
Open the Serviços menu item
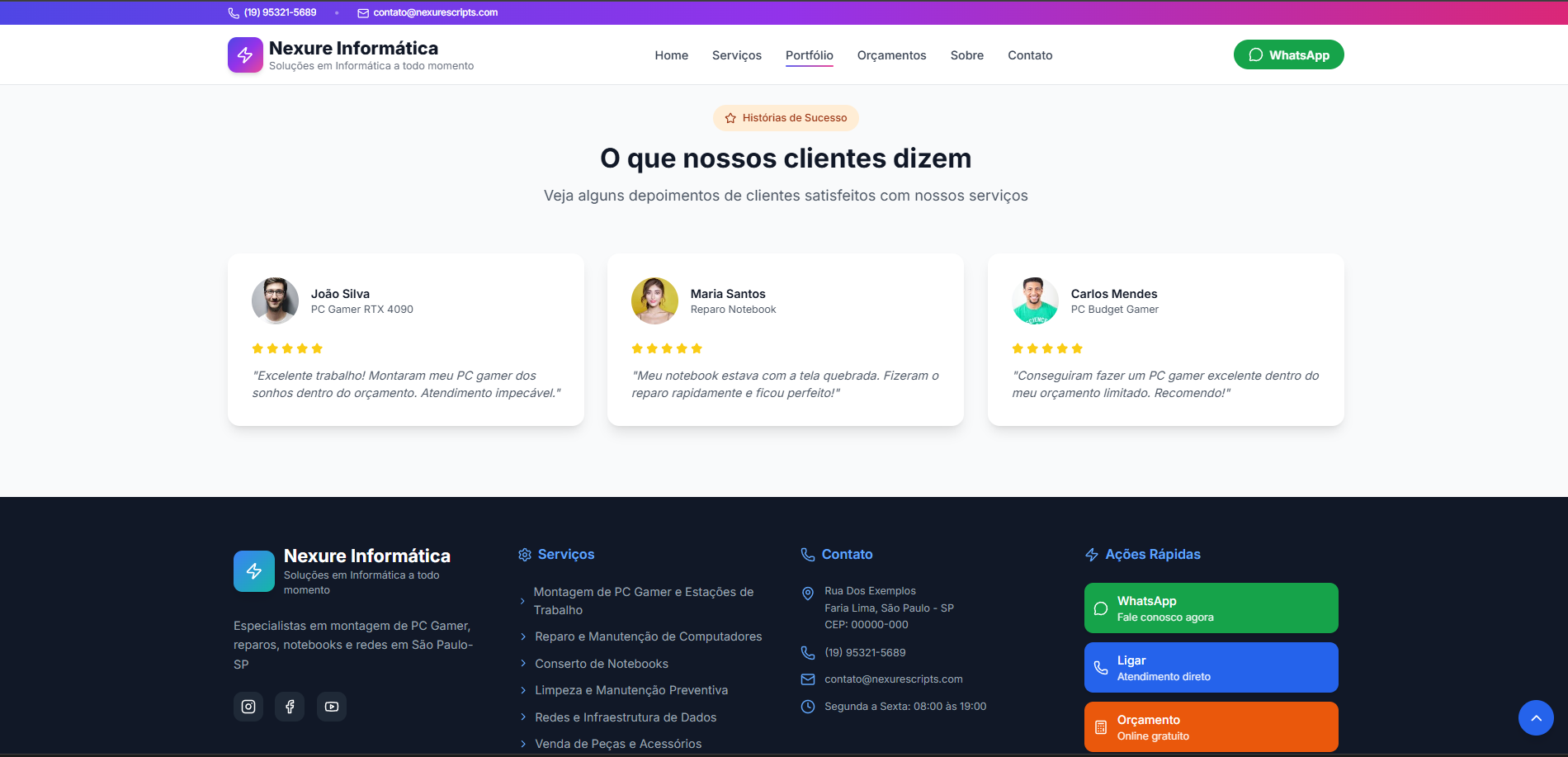(x=737, y=55)
